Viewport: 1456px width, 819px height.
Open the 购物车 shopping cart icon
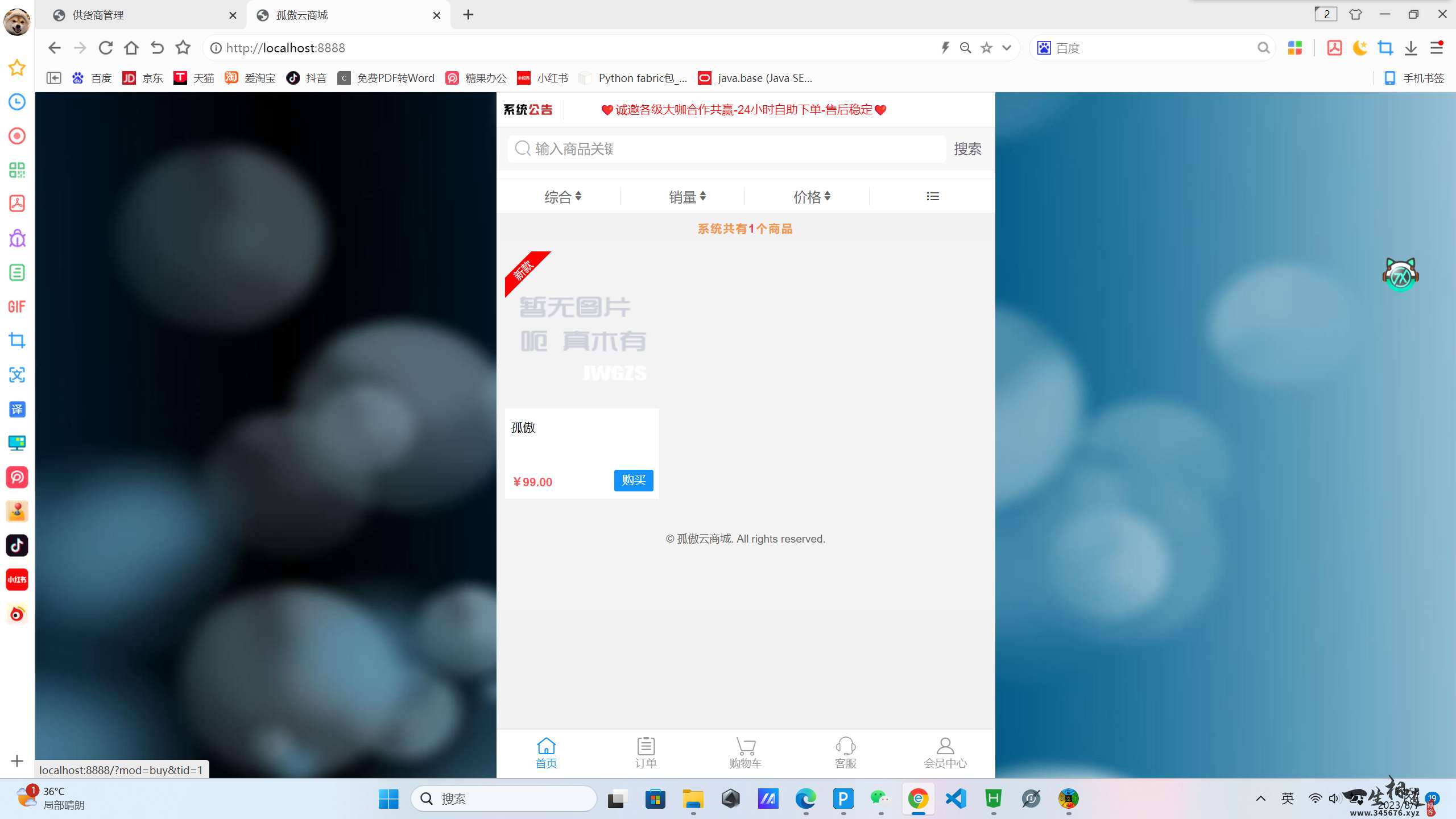pos(745,752)
